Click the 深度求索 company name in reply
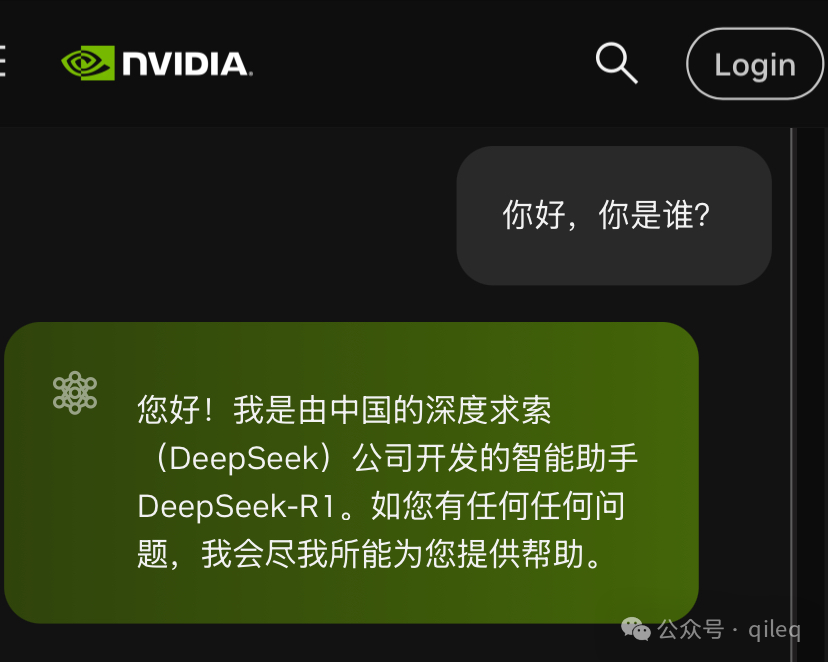 click(x=488, y=410)
